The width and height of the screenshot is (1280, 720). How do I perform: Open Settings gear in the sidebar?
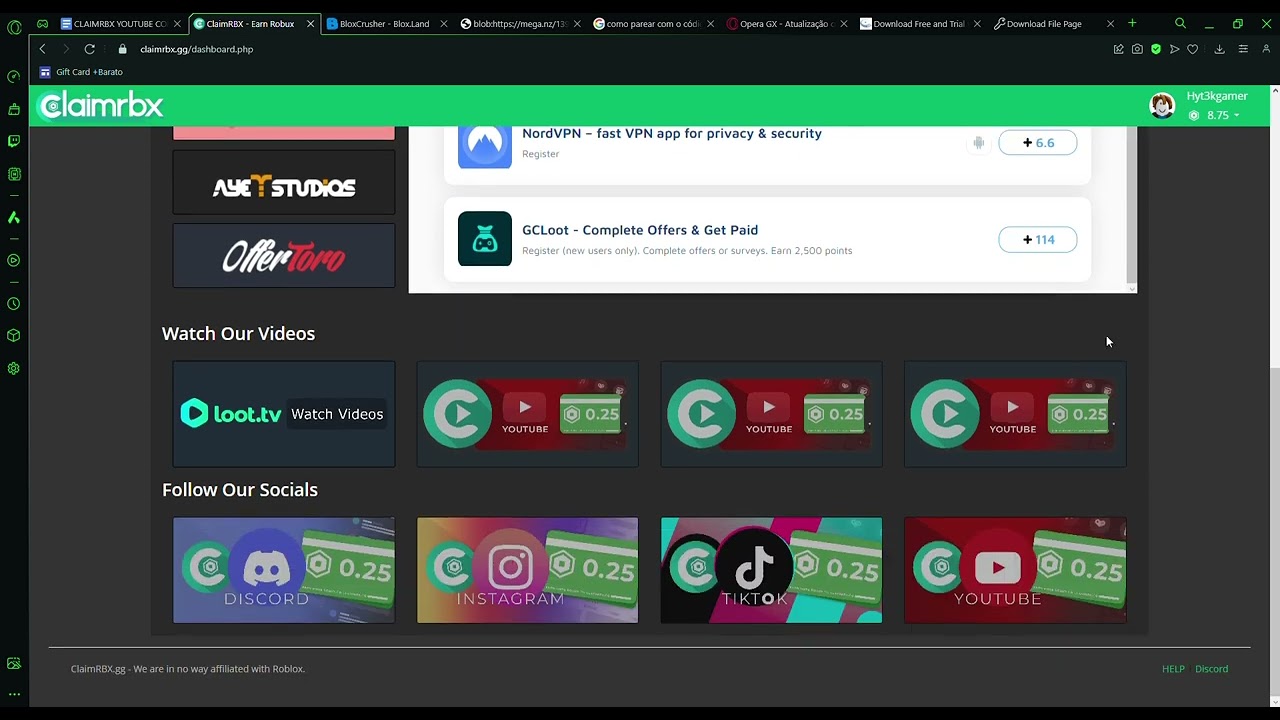[14, 368]
